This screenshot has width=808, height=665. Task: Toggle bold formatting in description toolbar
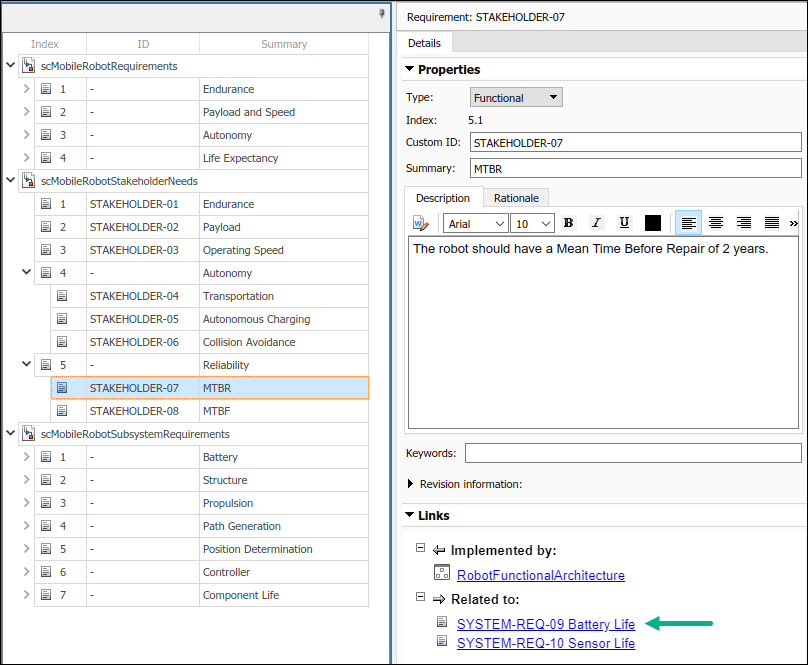click(569, 223)
